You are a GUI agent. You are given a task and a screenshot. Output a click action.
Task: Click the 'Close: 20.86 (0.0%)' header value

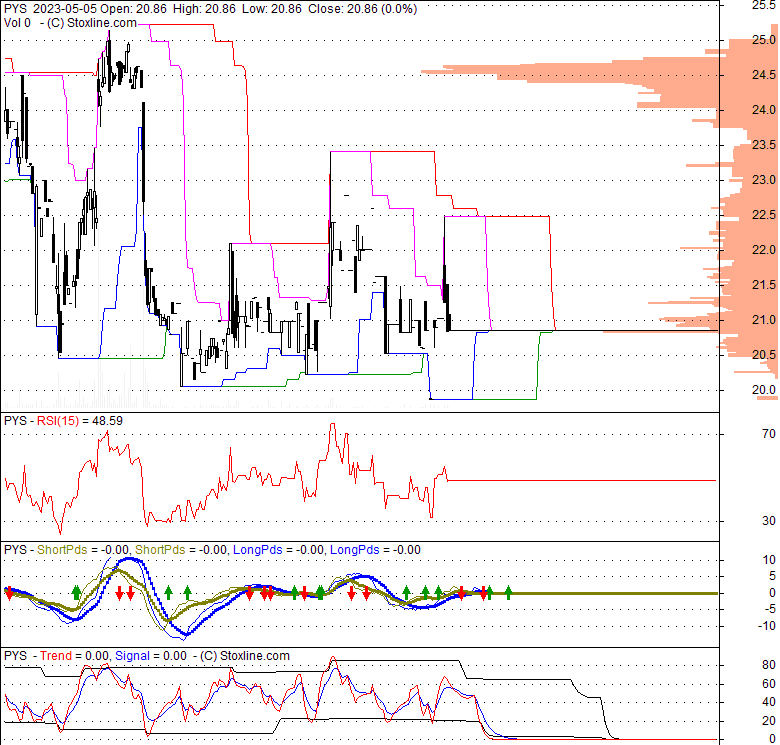coord(363,8)
